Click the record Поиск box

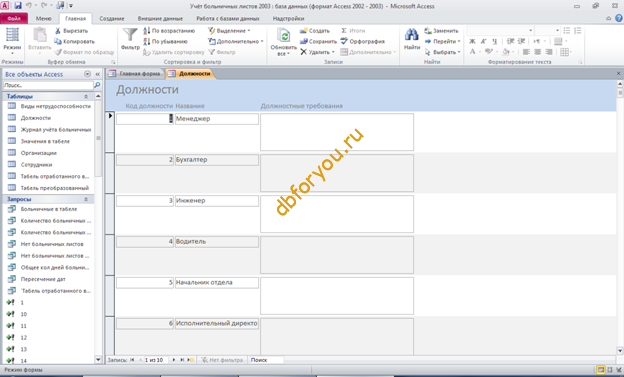pos(266,360)
